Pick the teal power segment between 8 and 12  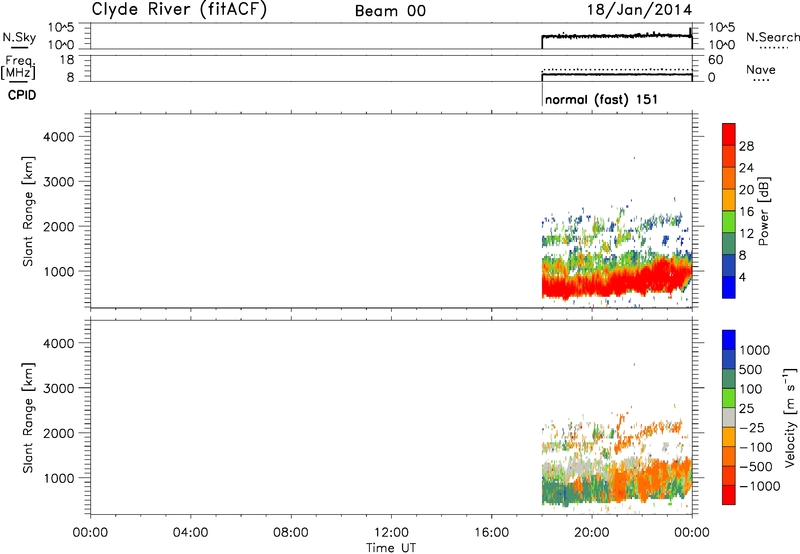729,243
